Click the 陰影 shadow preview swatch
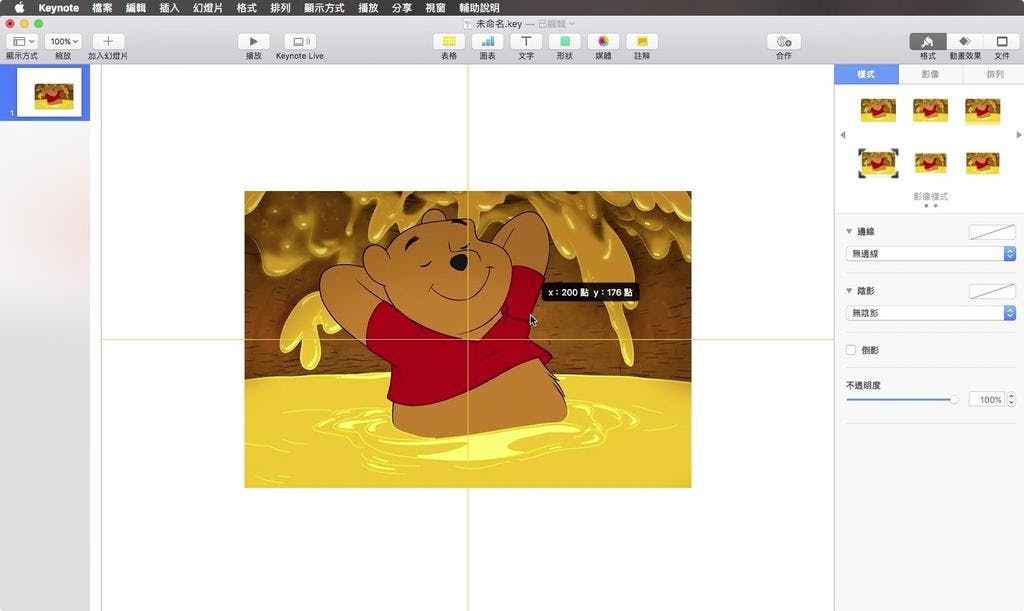This screenshot has height=611, width=1024. click(992, 291)
